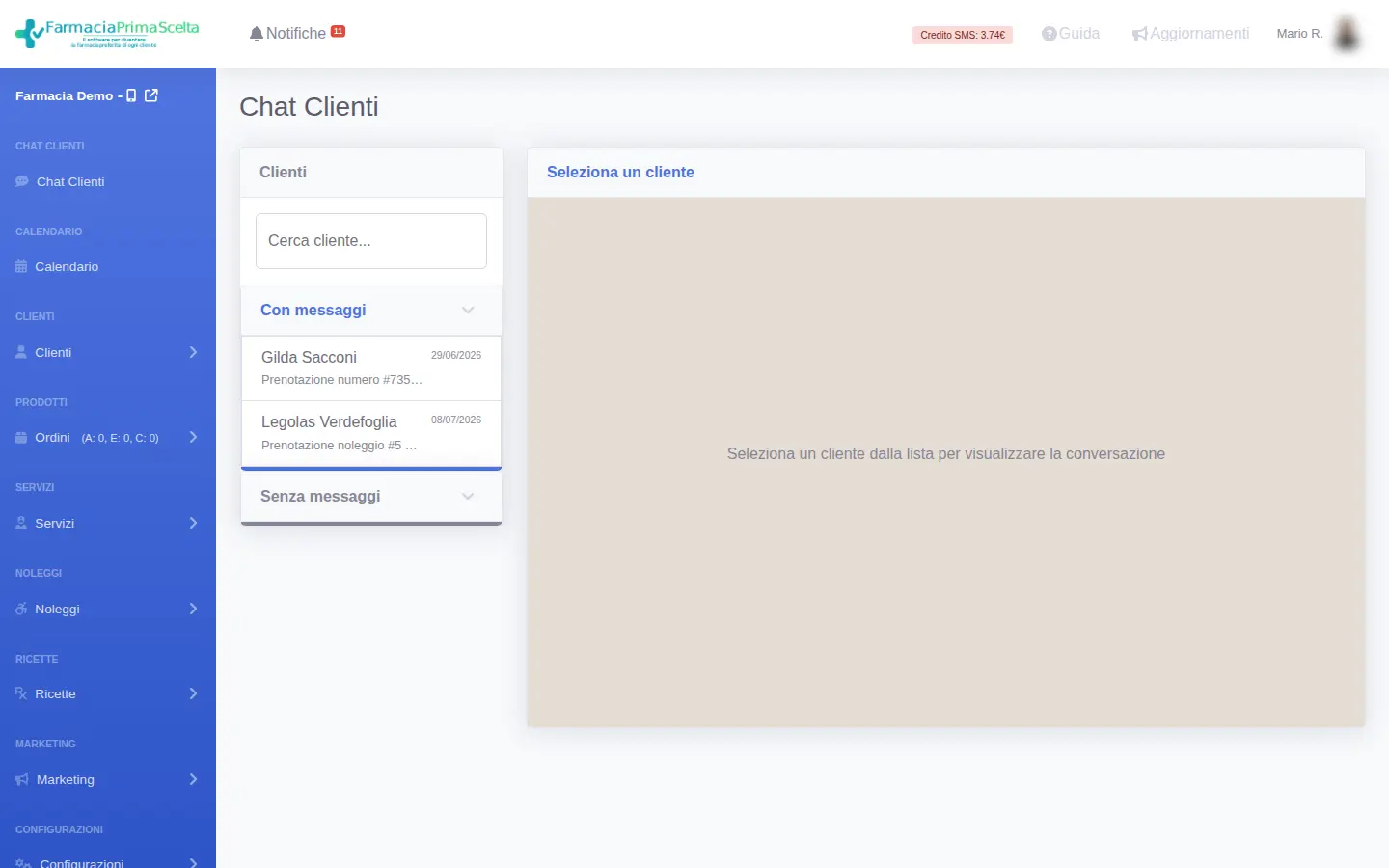Click the Servizi icon in sidebar
This screenshot has height=868, width=1389.
(21, 523)
